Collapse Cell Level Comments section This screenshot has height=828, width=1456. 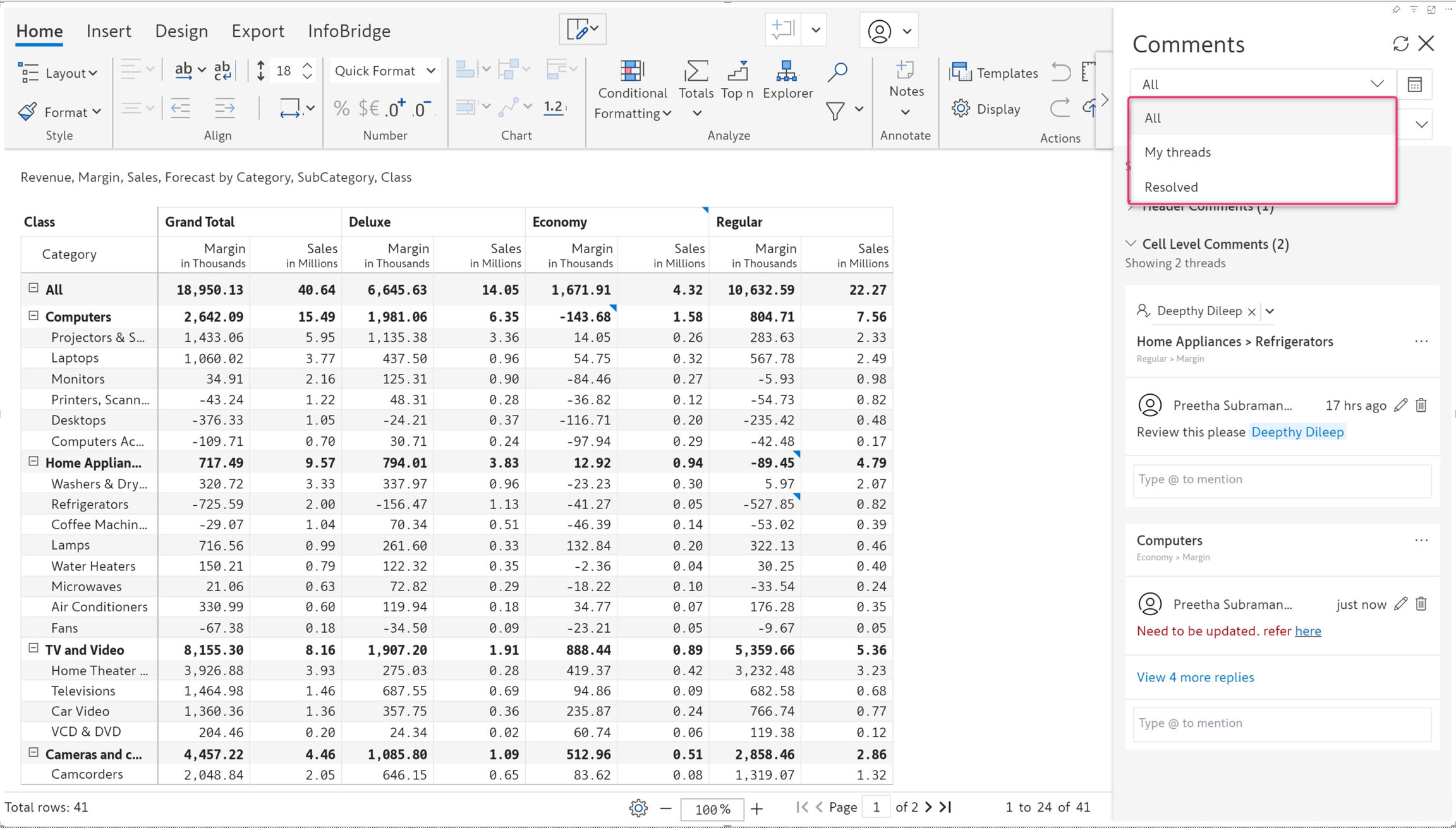point(1131,244)
